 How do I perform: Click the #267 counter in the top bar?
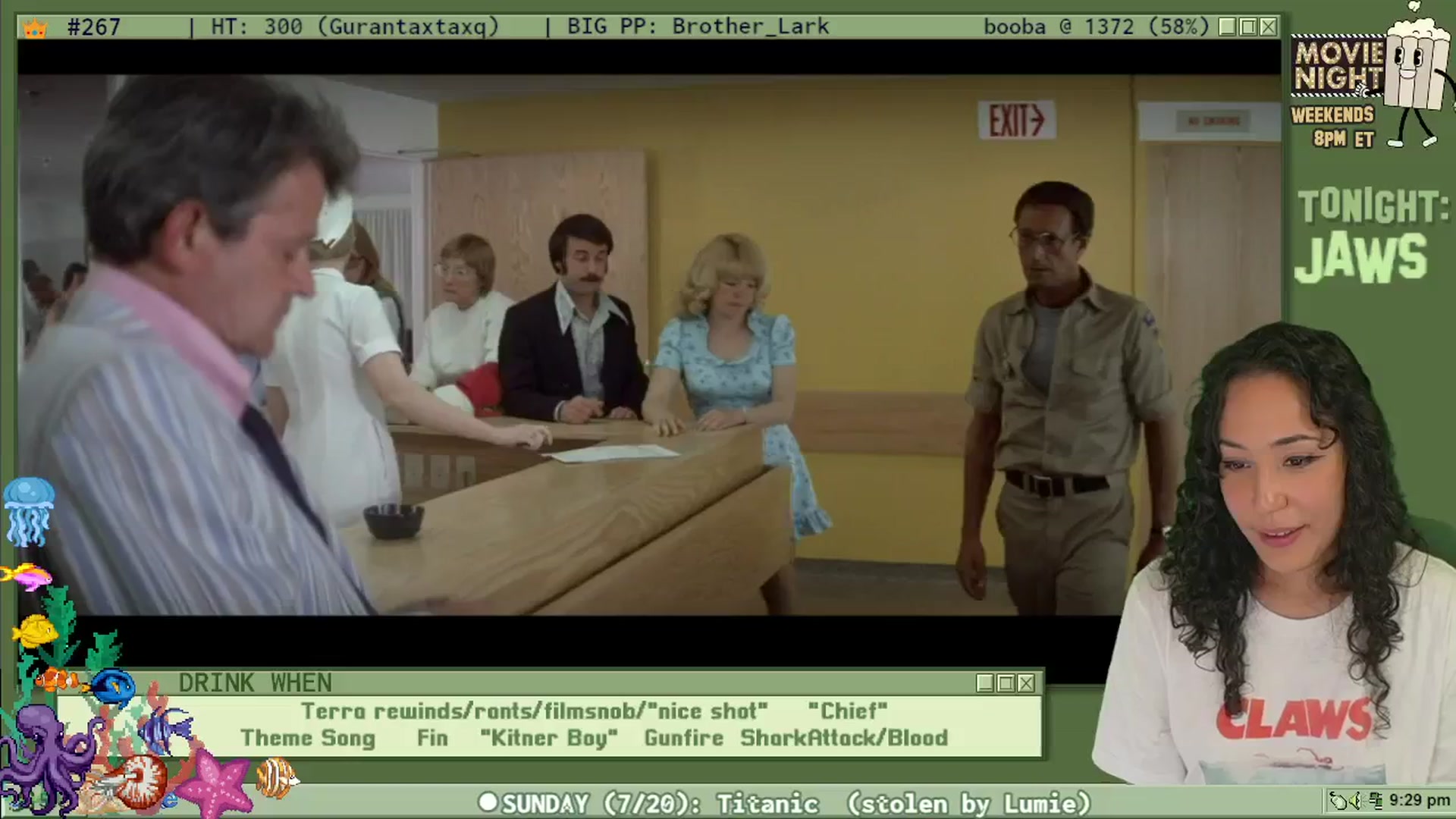point(94,27)
